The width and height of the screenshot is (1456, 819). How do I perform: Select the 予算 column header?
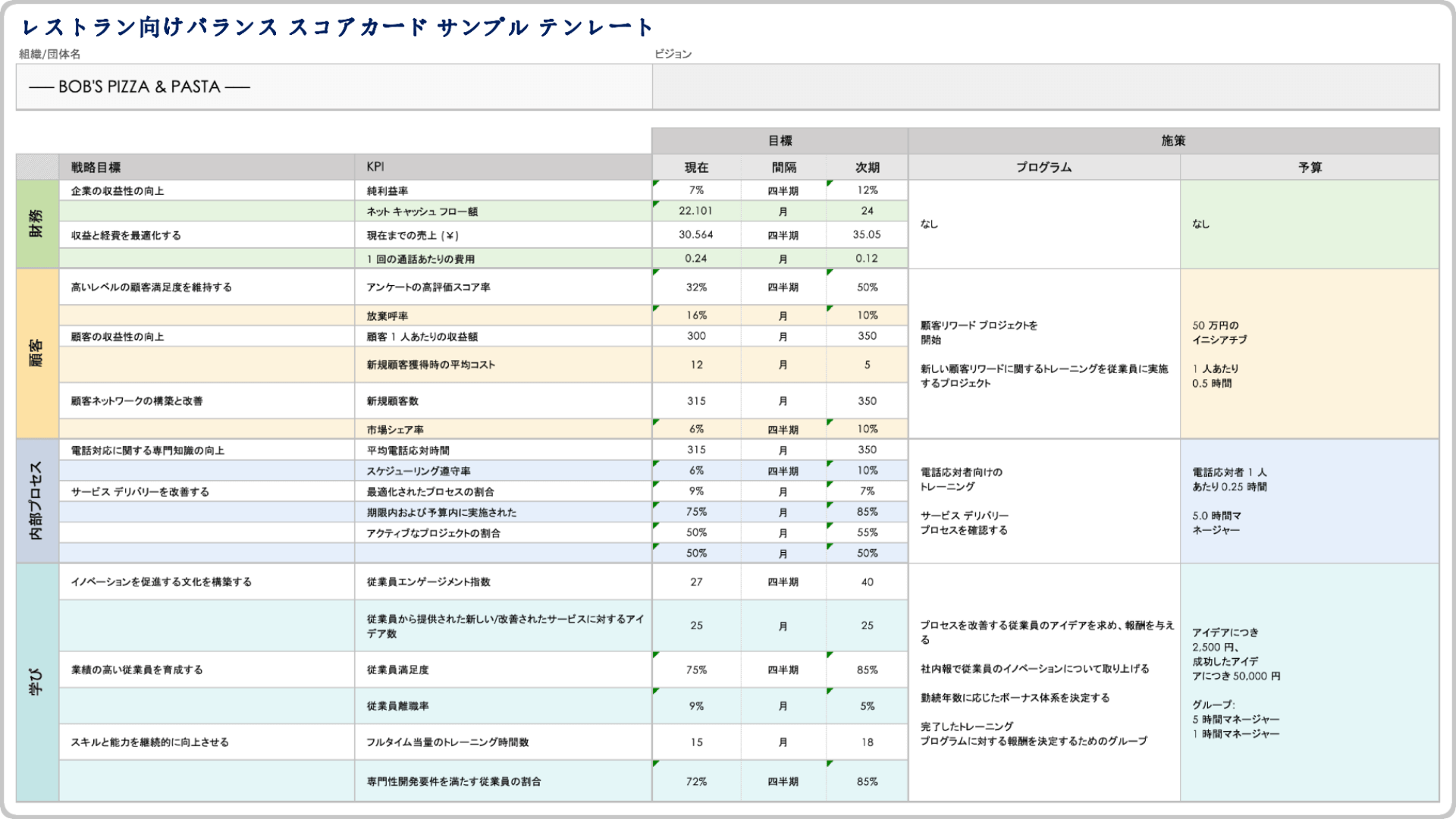click(1310, 167)
